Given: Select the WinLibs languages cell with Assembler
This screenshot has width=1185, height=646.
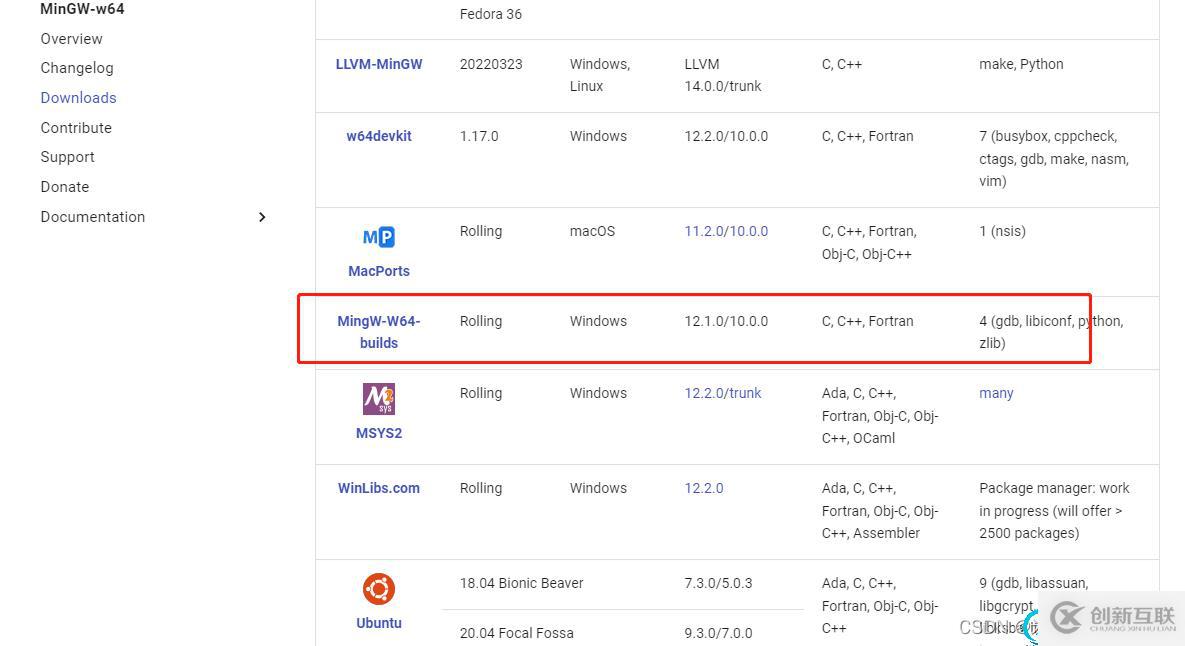Looking at the screenshot, I should 880,511.
